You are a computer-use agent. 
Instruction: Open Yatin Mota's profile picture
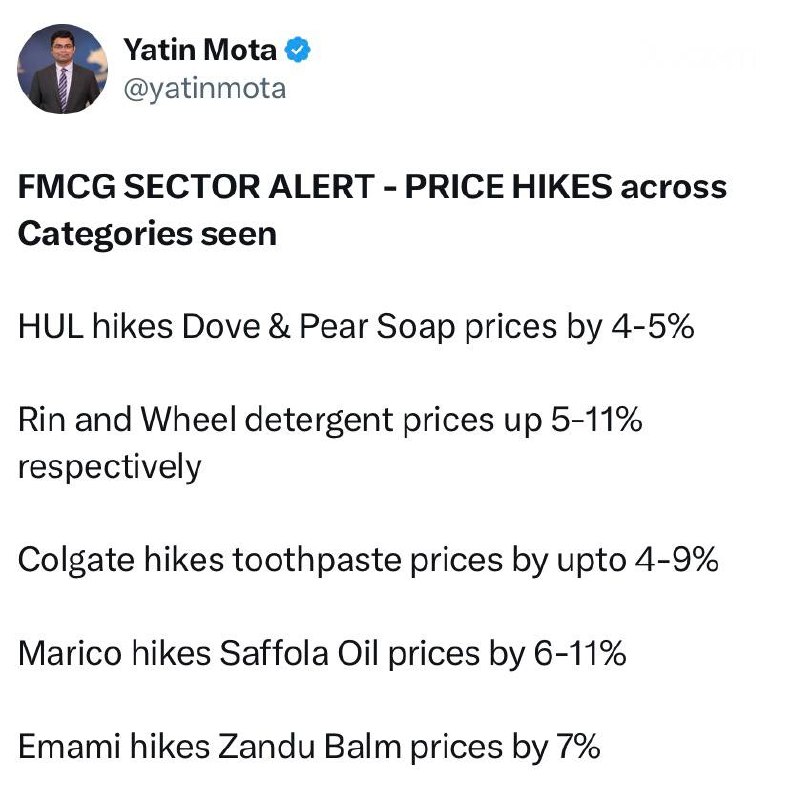[x=62, y=69]
